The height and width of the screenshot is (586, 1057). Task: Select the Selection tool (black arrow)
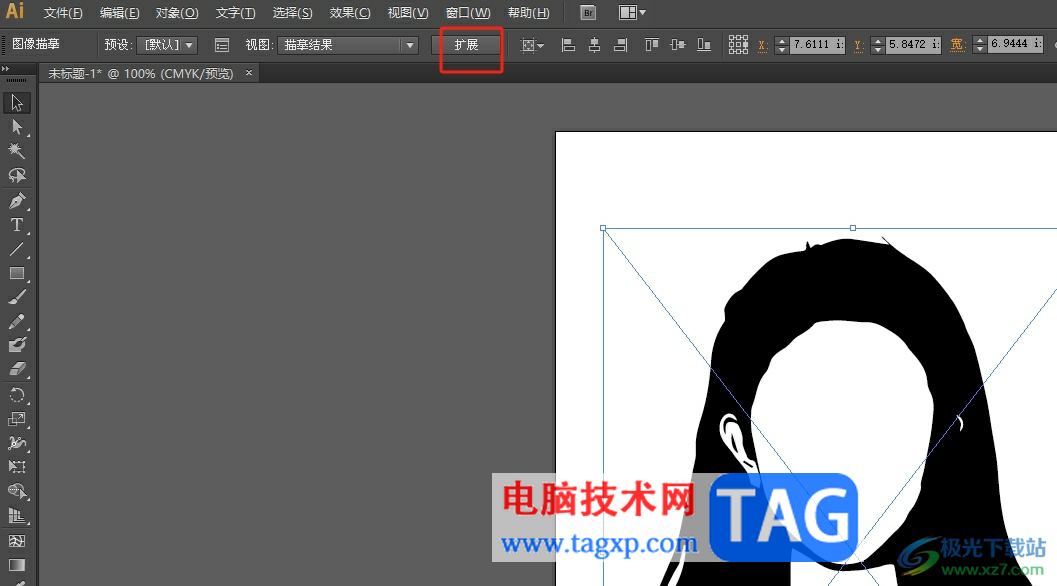pyautogui.click(x=17, y=102)
